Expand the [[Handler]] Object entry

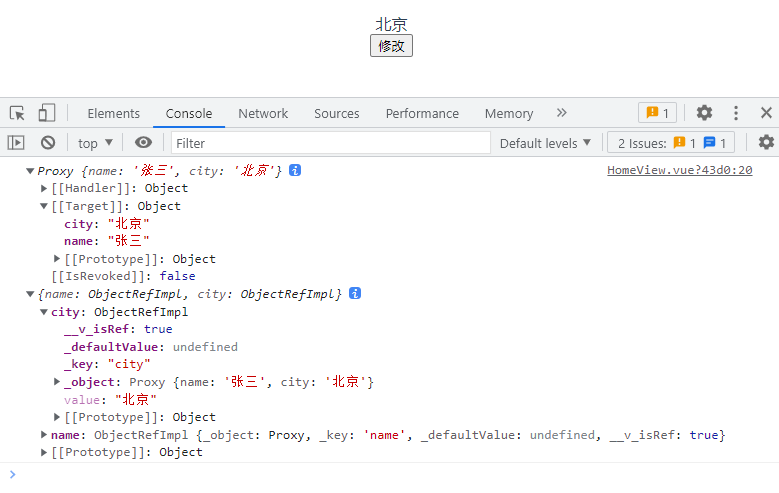44,188
